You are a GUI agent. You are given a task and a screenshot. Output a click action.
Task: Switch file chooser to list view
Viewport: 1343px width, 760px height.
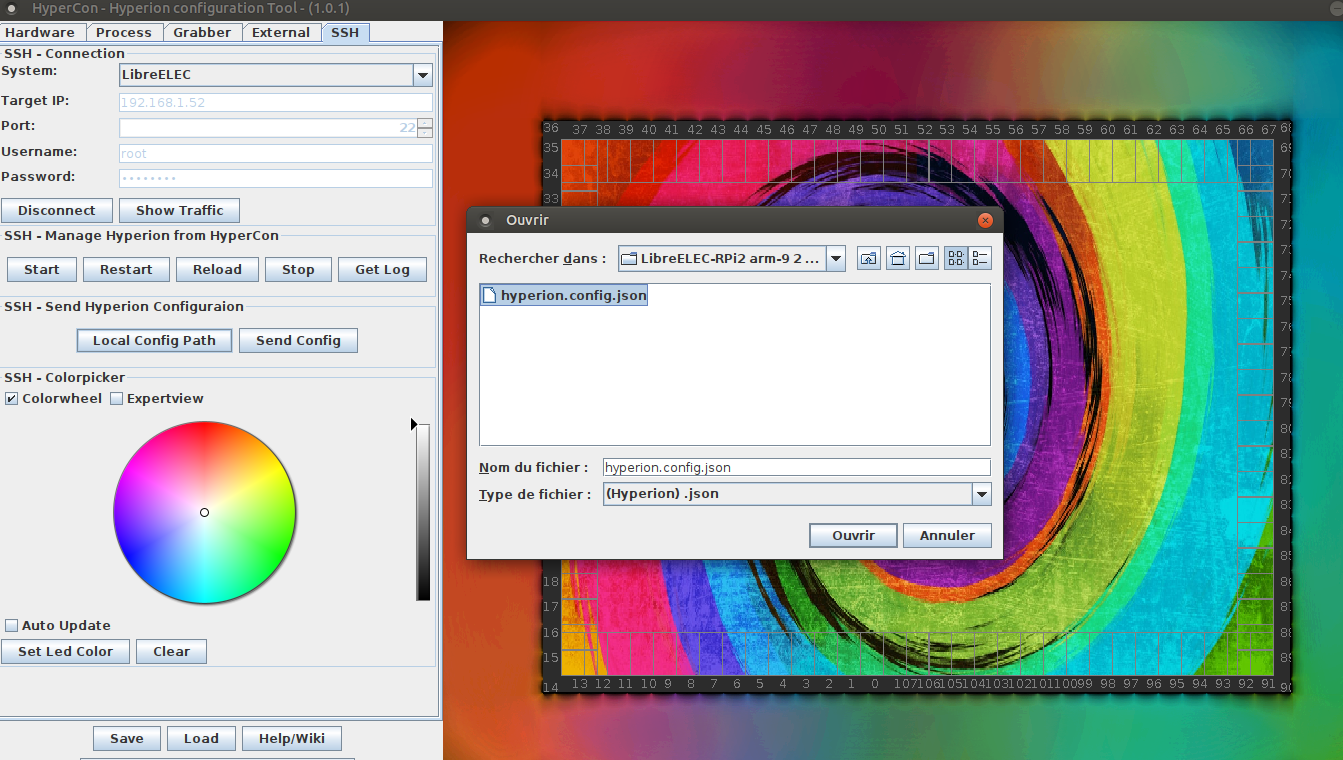(956, 258)
